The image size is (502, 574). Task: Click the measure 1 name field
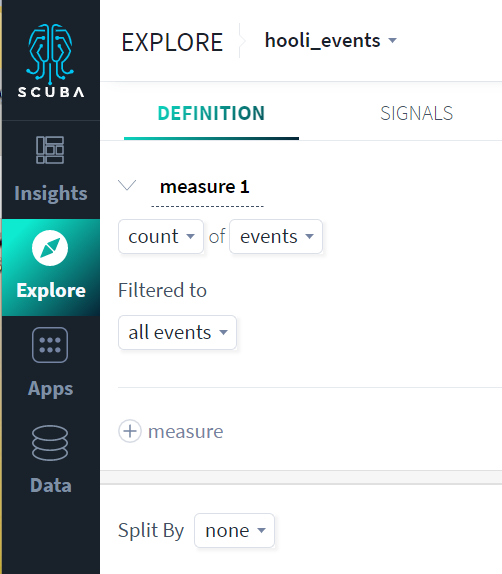(x=207, y=187)
